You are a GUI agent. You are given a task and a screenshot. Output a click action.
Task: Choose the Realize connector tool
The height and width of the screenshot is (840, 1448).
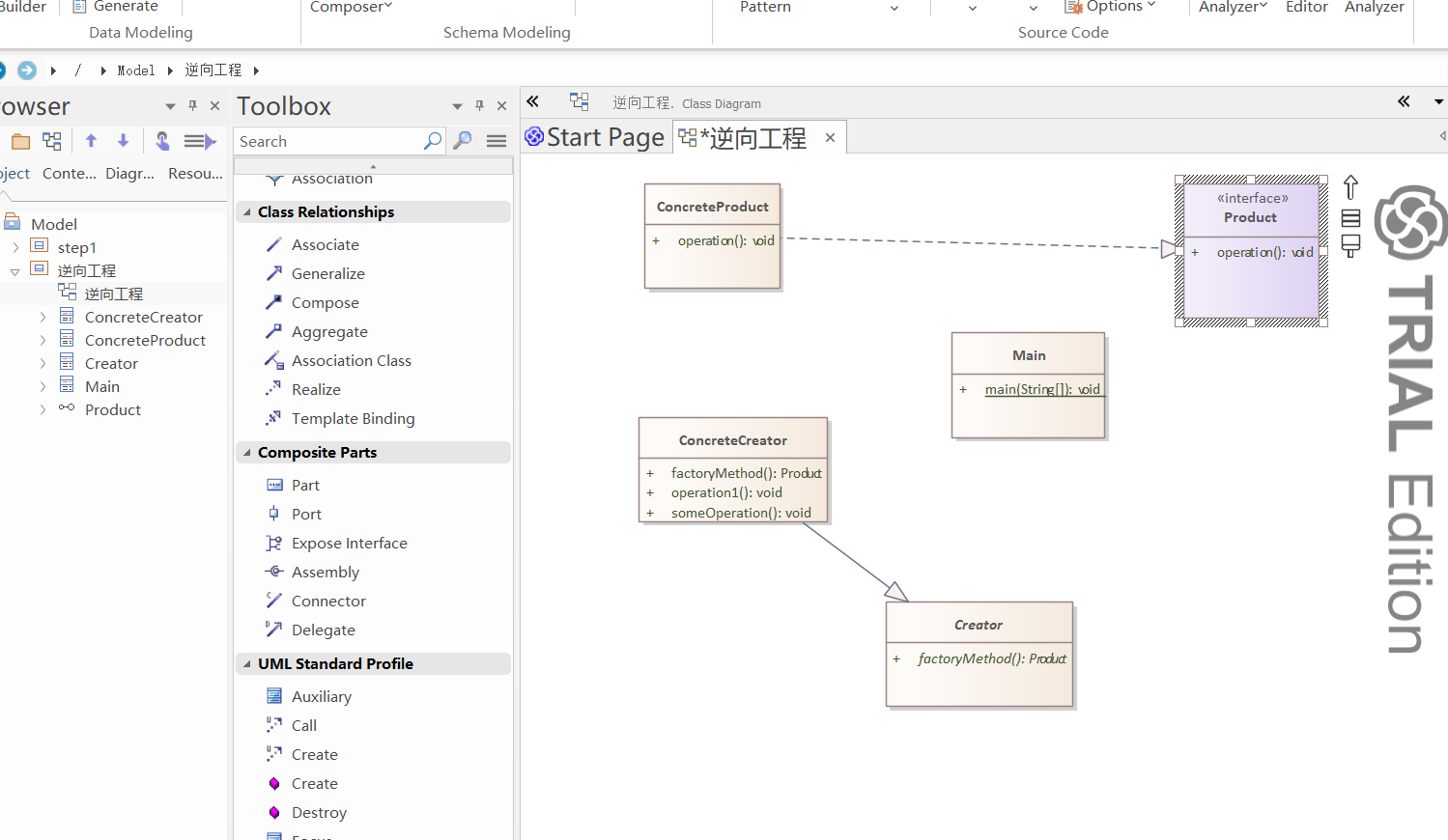click(316, 390)
